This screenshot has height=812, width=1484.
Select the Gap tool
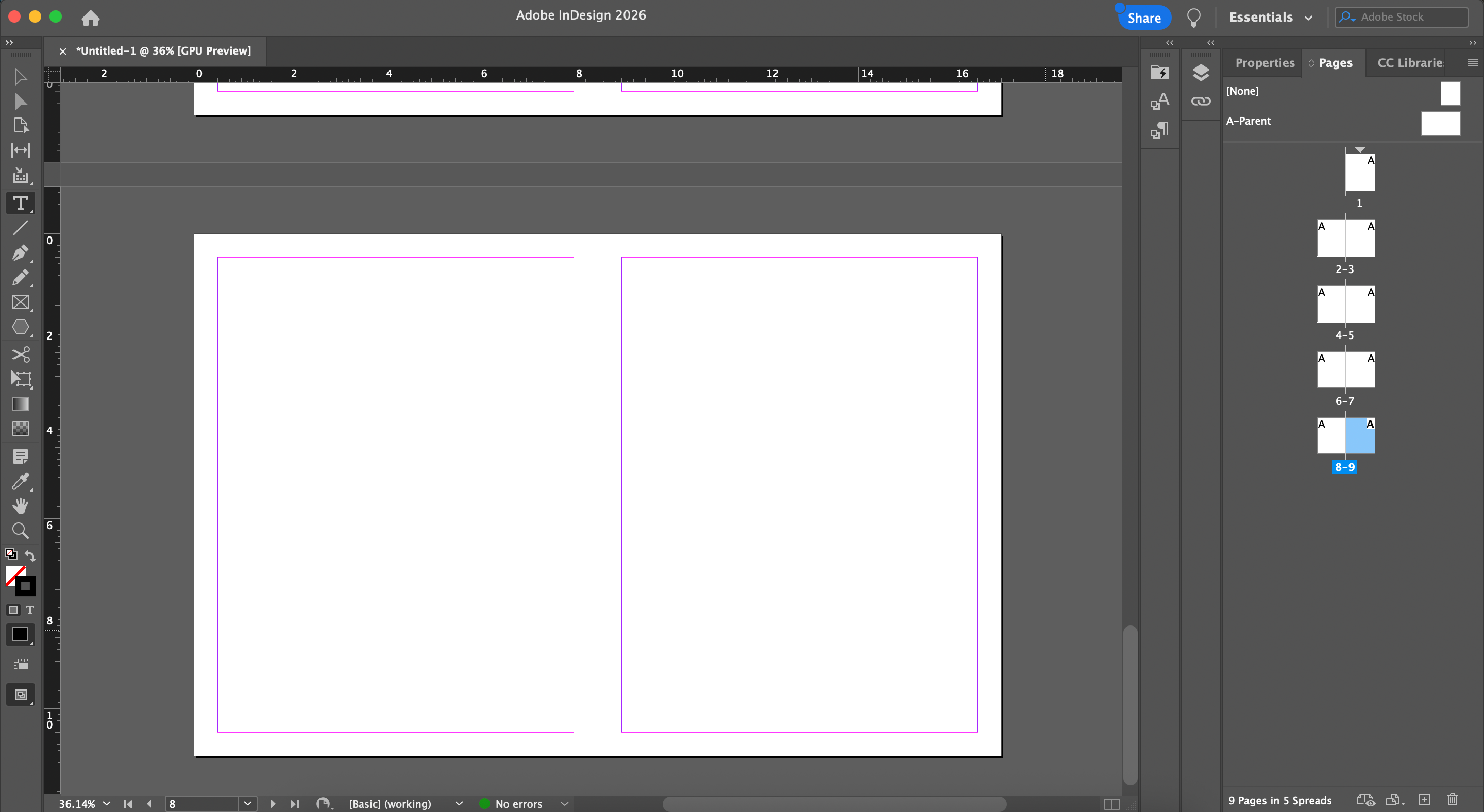point(21,150)
